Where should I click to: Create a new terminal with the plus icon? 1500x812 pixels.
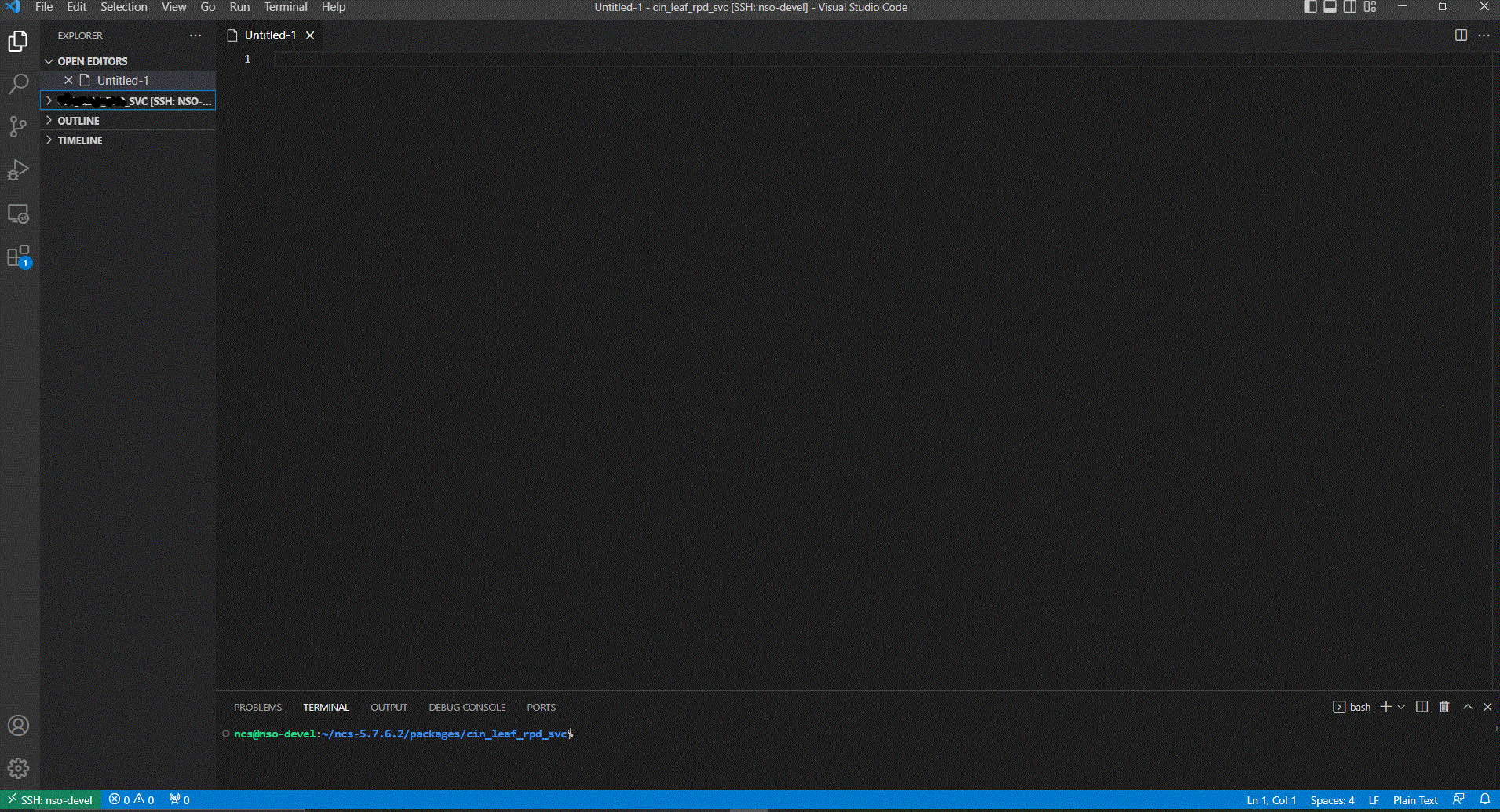(1385, 707)
